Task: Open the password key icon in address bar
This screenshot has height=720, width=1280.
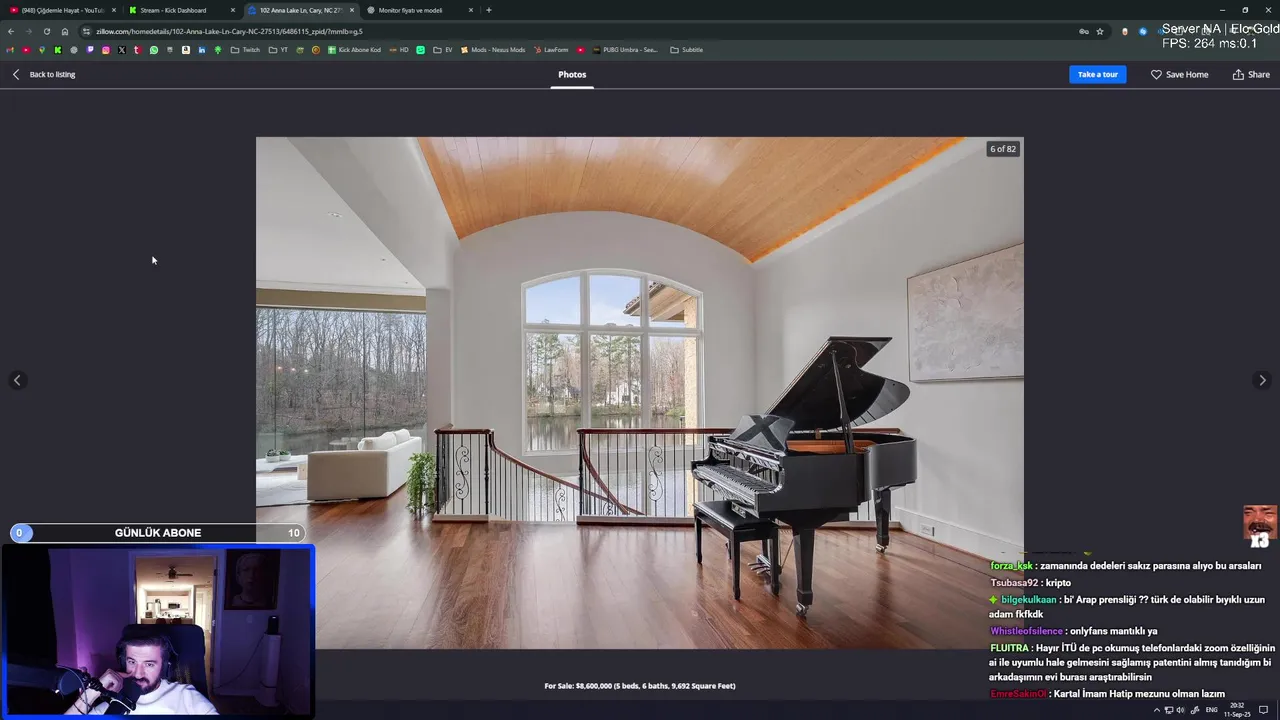Action: [1084, 31]
